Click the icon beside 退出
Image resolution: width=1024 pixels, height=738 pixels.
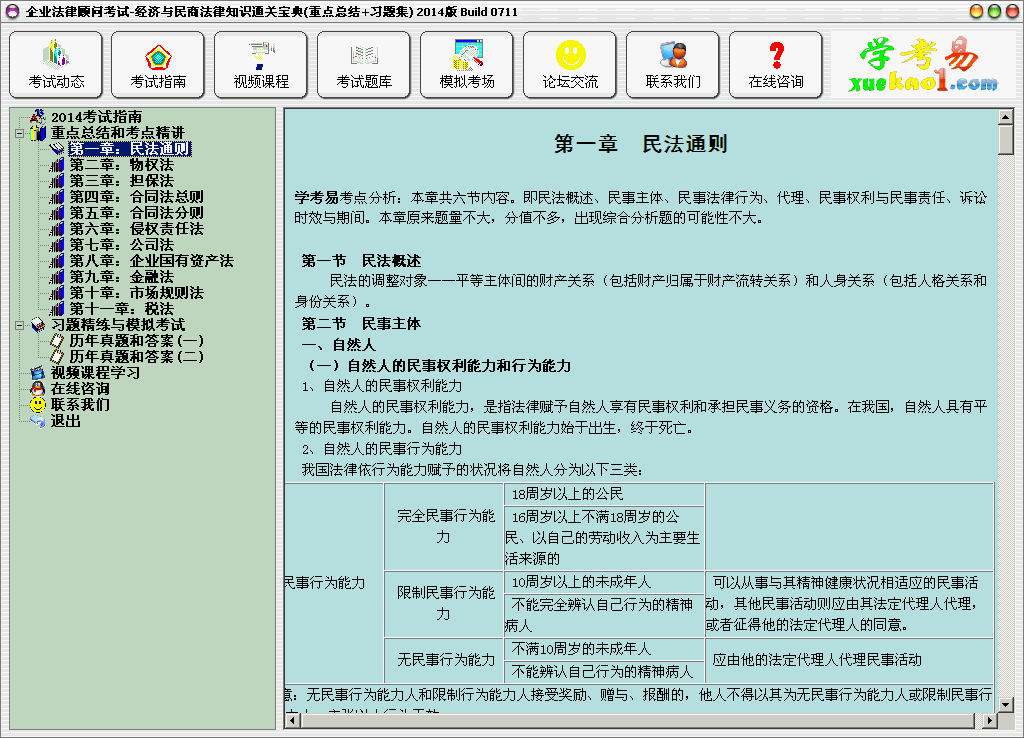coord(38,421)
